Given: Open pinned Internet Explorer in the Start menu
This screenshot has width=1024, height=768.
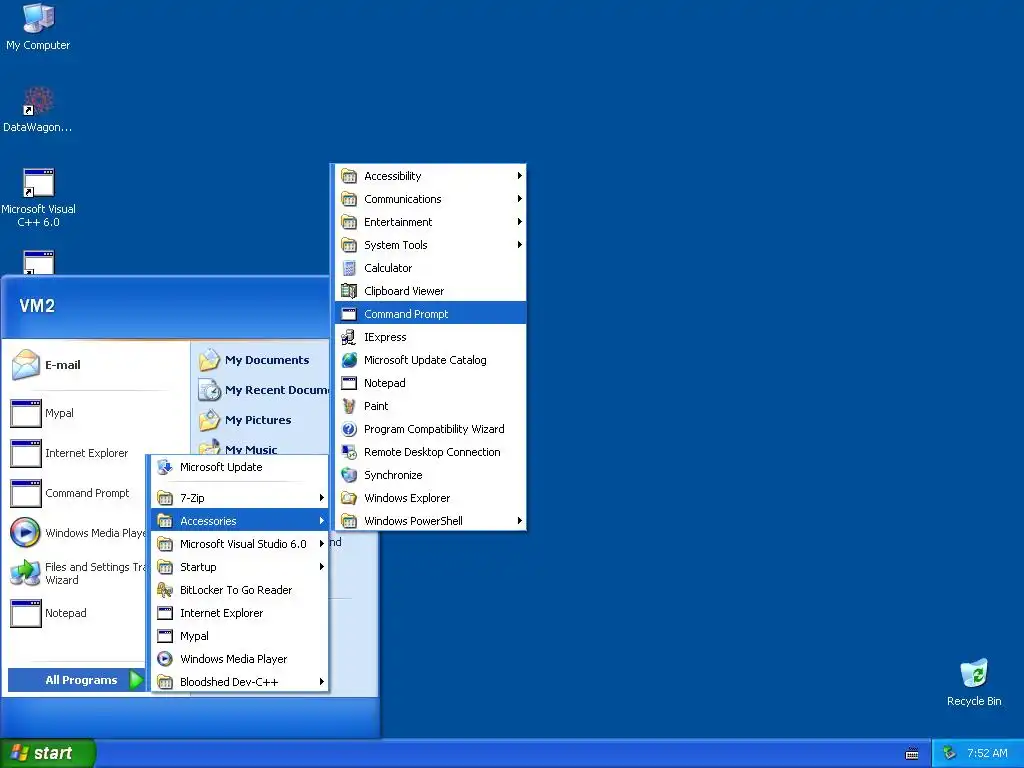Looking at the screenshot, I should 77,453.
